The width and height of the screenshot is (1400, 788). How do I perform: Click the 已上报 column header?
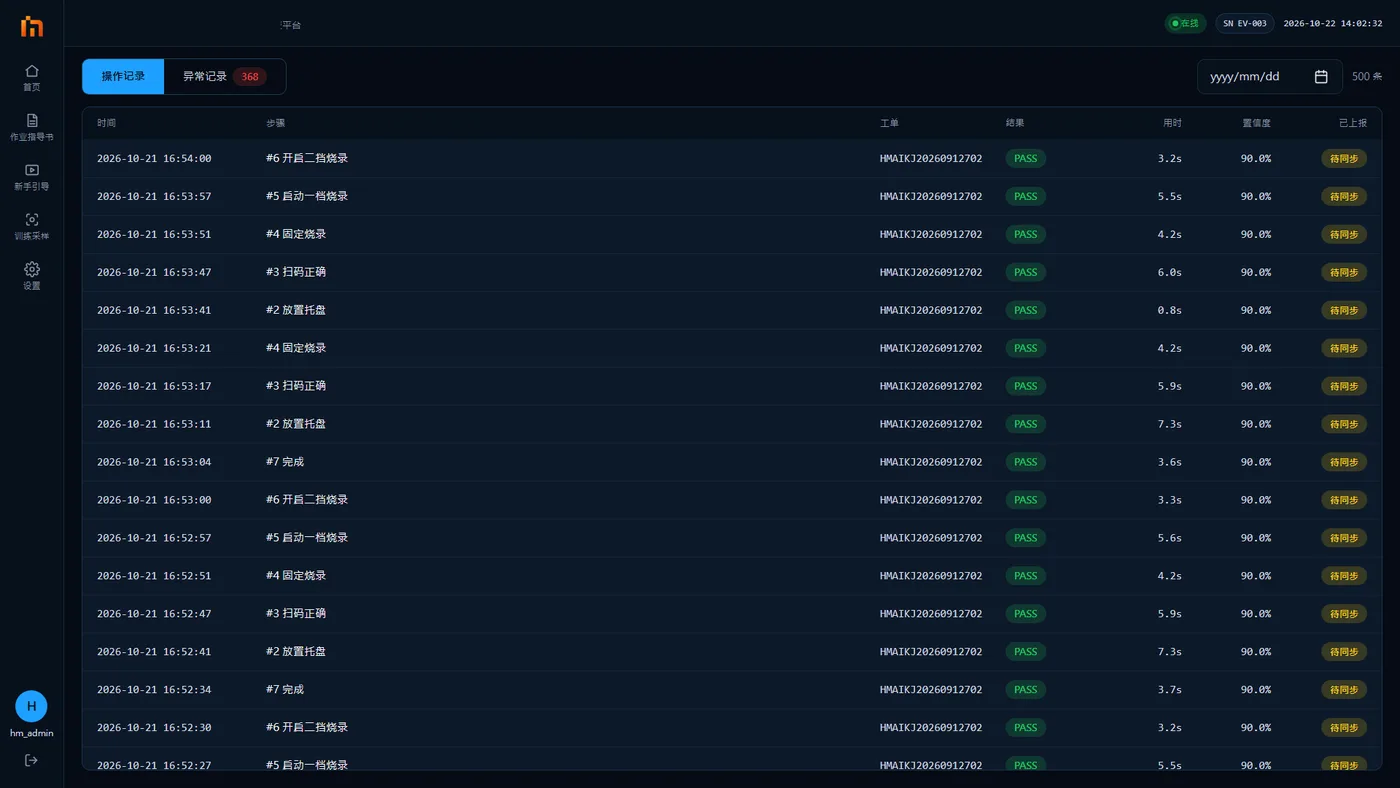[1353, 123]
